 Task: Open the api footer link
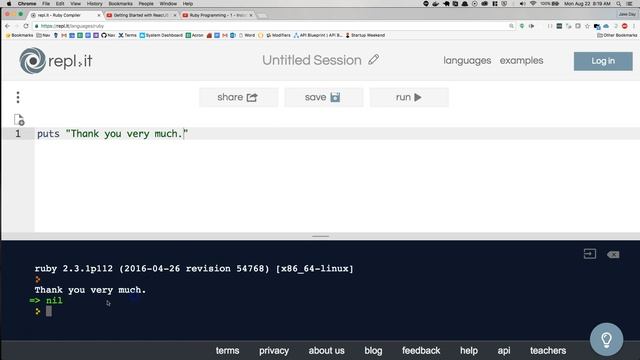(504, 351)
